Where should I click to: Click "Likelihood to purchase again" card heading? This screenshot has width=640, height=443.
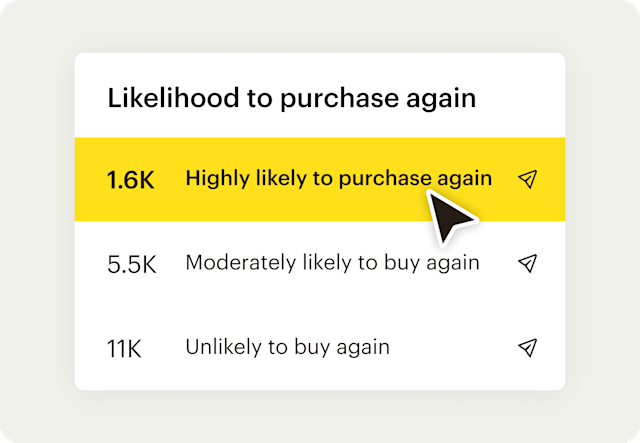point(291,99)
